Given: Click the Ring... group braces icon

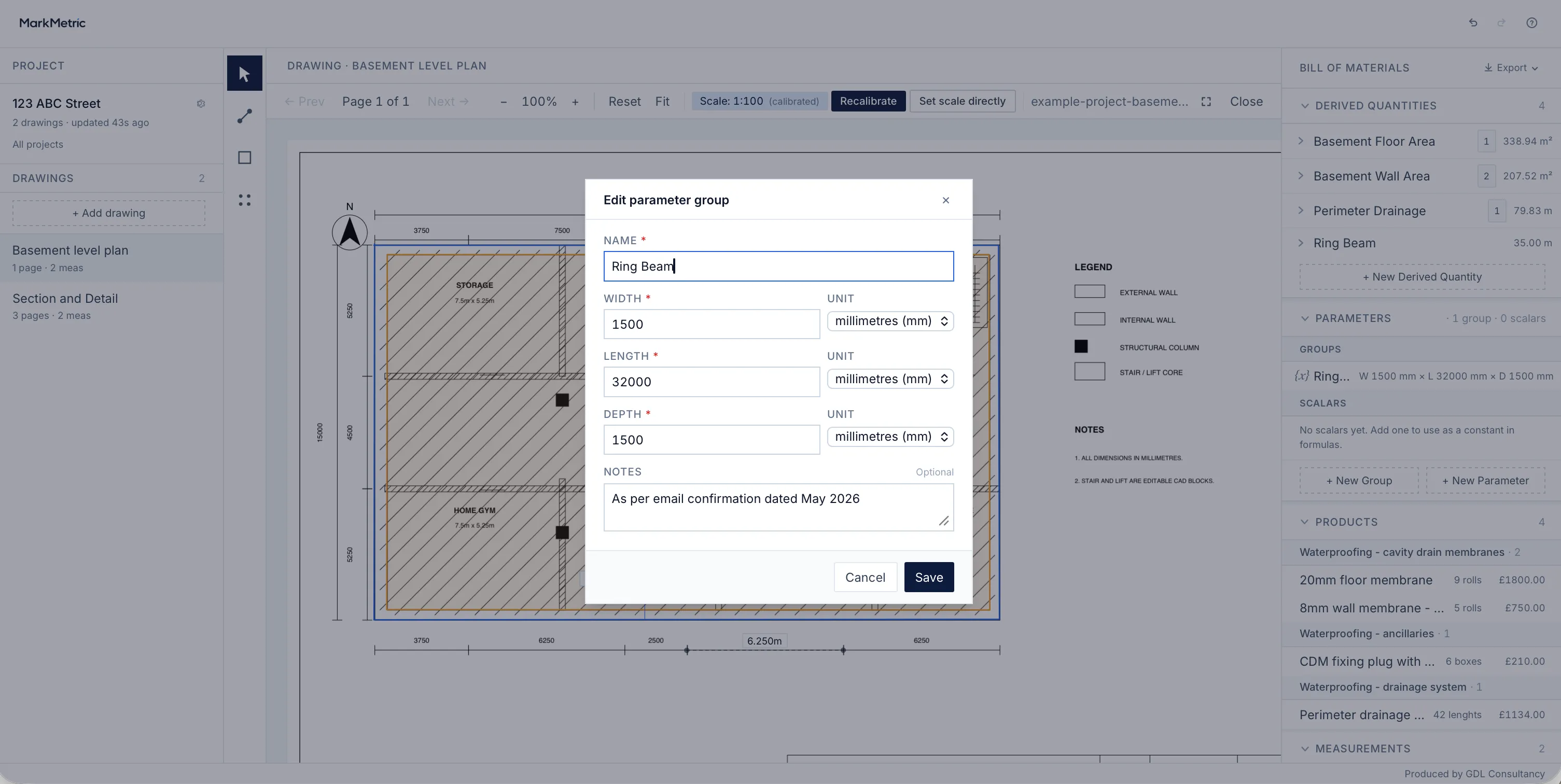Looking at the screenshot, I should [1301, 375].
